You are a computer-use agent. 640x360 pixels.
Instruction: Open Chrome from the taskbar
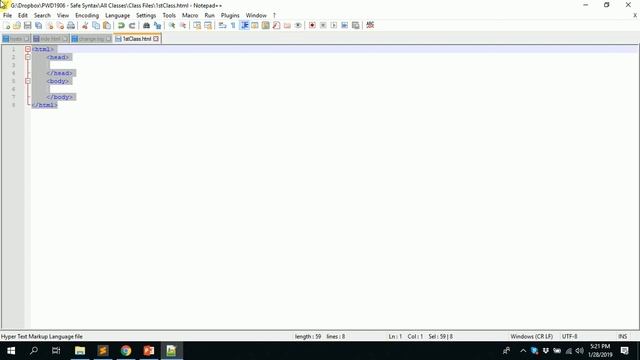[x=126, y=351]
